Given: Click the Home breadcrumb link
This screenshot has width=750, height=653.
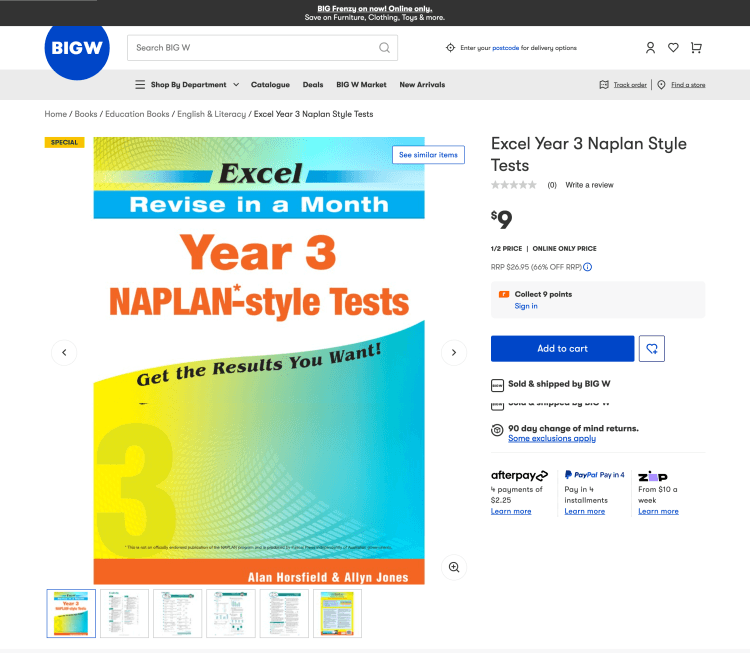Looking at the screenshot, I should [x=55, y=114].
